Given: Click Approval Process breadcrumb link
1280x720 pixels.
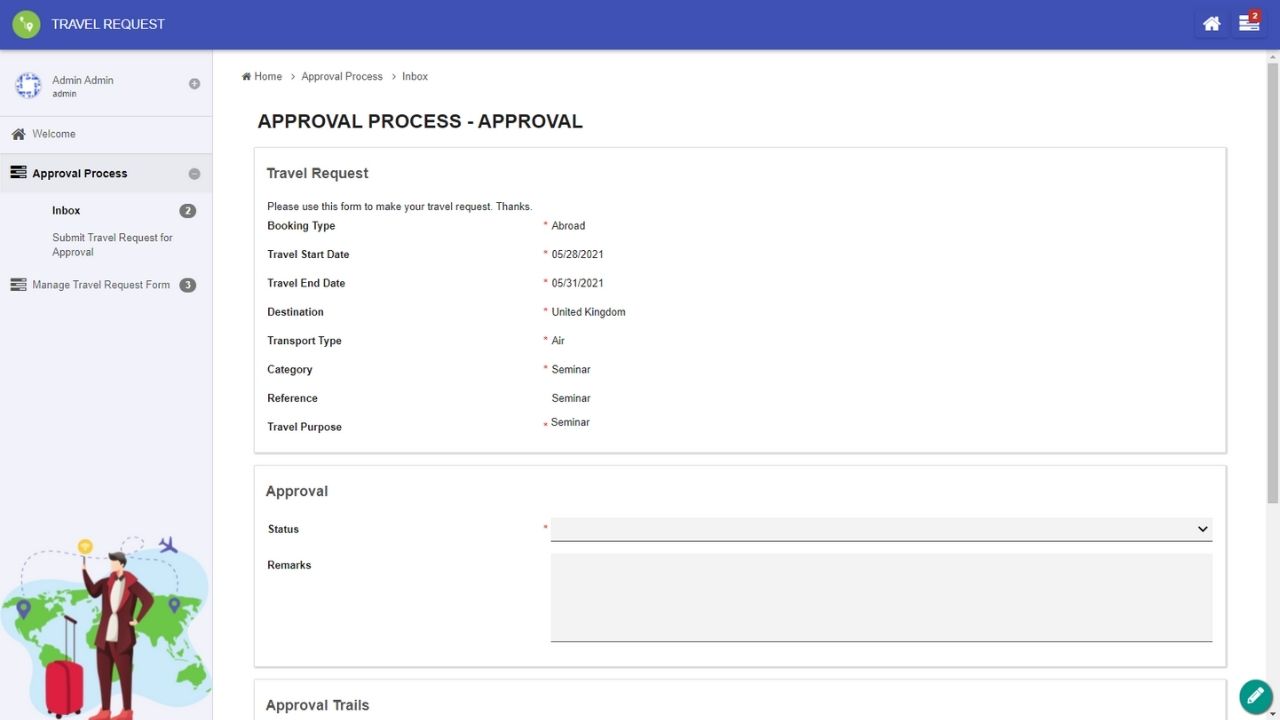Looking at the screenshot, I should 342,77.
